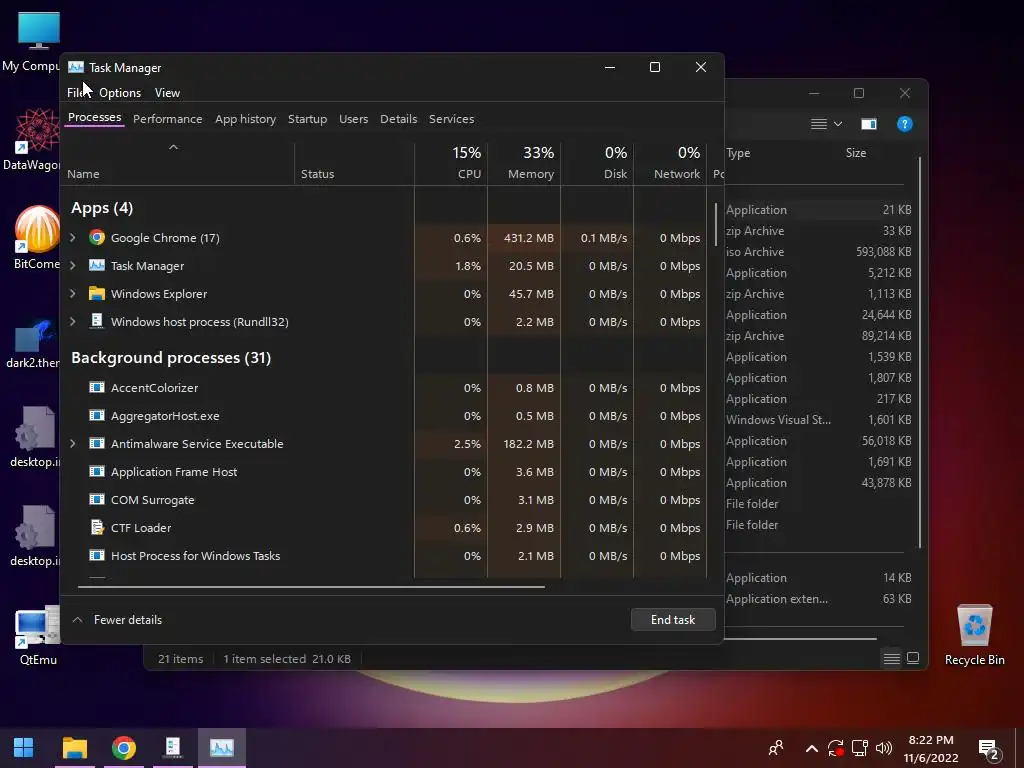Select the BitComet desktop shortcut
Screen dimensions: 1024x768
point(37,238)
